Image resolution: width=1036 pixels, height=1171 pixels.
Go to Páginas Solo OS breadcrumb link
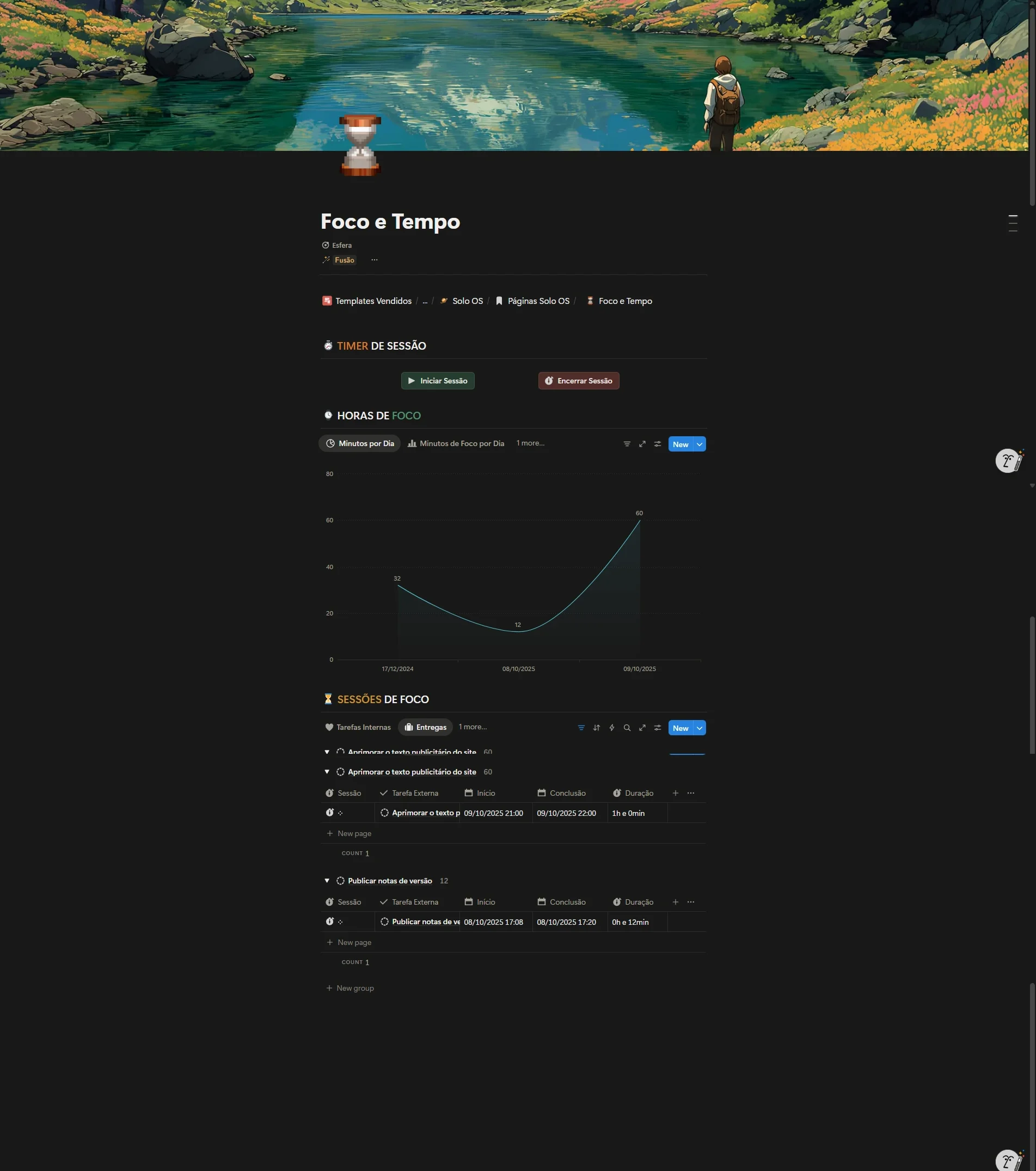click(538, 301)
